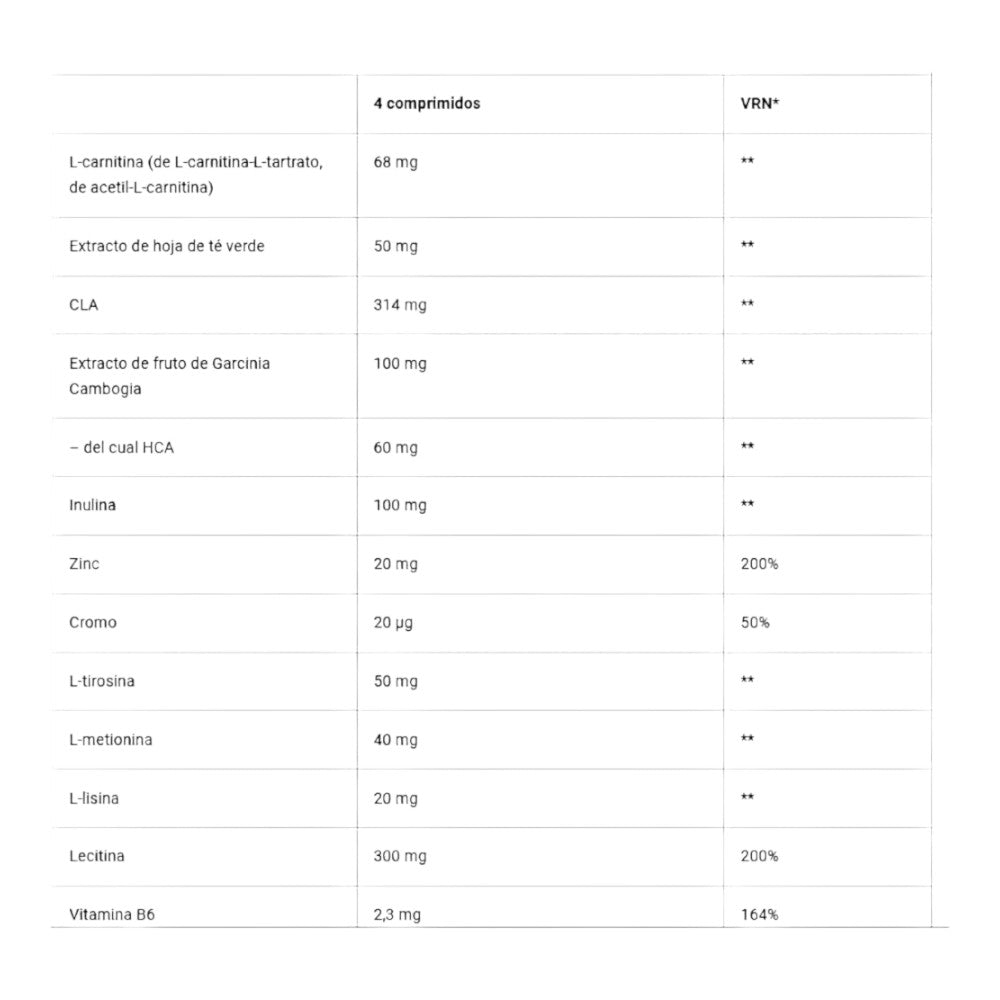This screenshot has width=1000, height=1000.
Task: Select the "del cual HCA" row label
Action: coord(121,448)
